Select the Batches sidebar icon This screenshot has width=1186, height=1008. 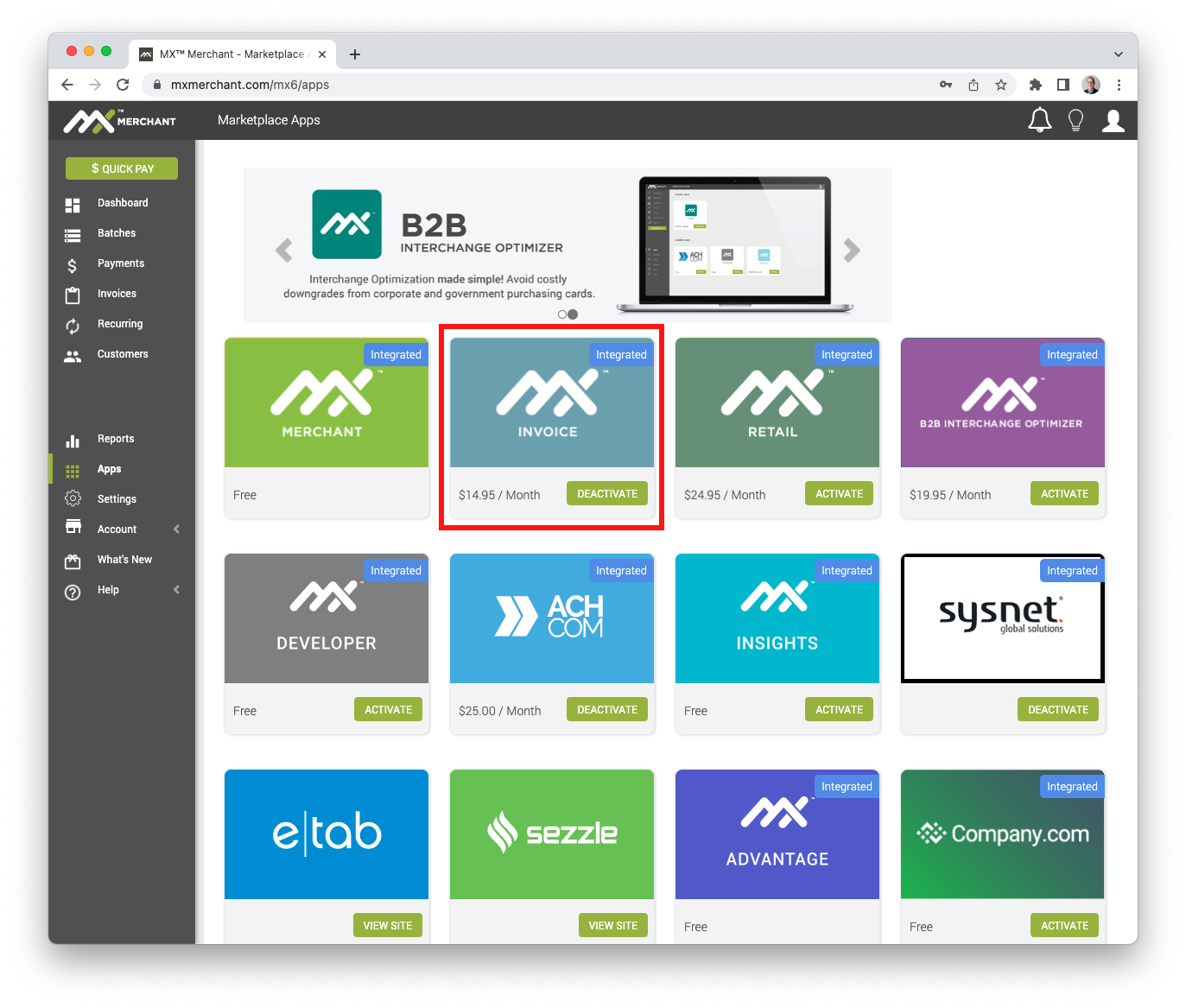click(73, 233)
